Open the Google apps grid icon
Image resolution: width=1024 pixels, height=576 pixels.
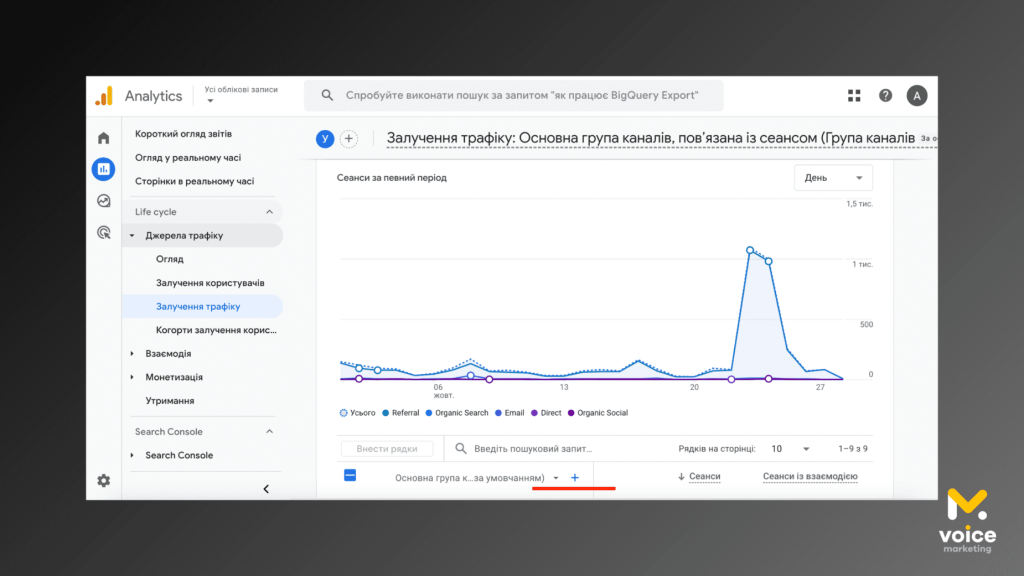pos(854,96)
